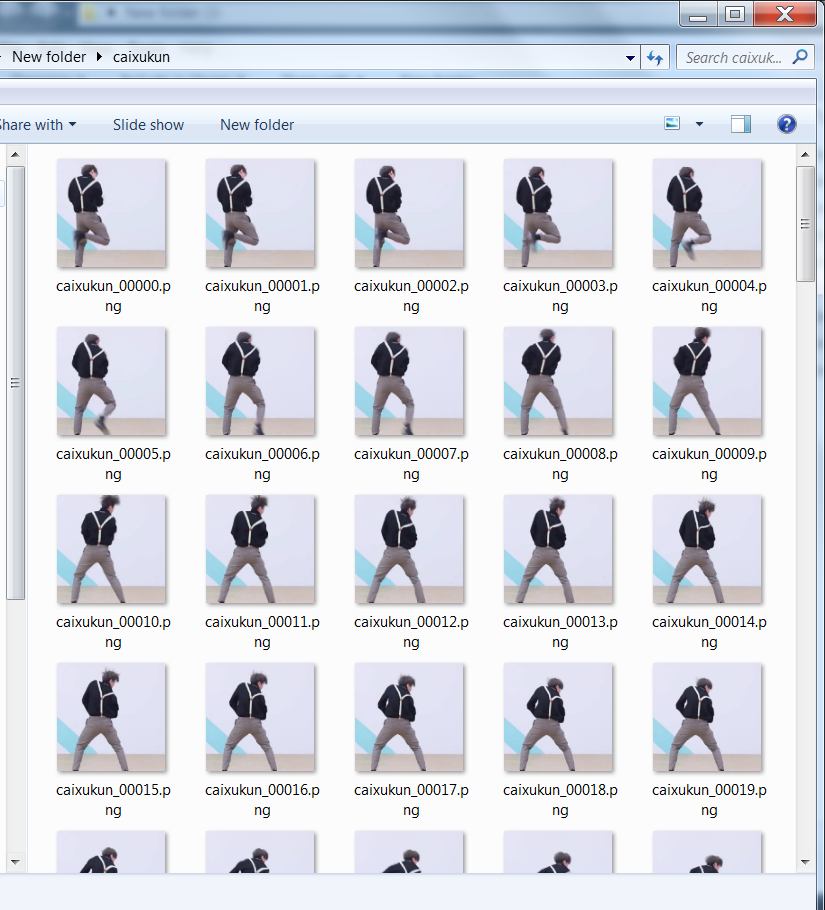The width and height of the screenshot is (825, 910).
Task: Click the navigation pane scrollbar thumb
Action: (x=16, y=383)
